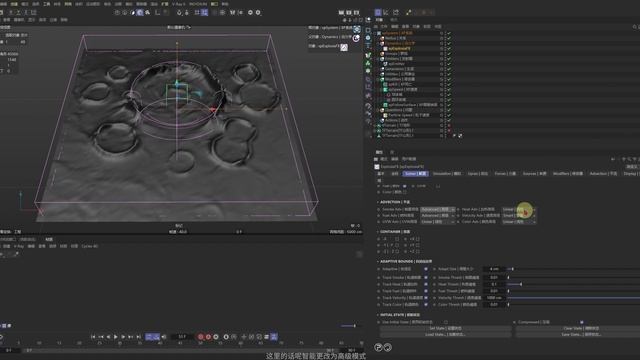Screen dimensions: 640x360
Task: Switch to the Advection tab
Action: [x=603, y=174]
